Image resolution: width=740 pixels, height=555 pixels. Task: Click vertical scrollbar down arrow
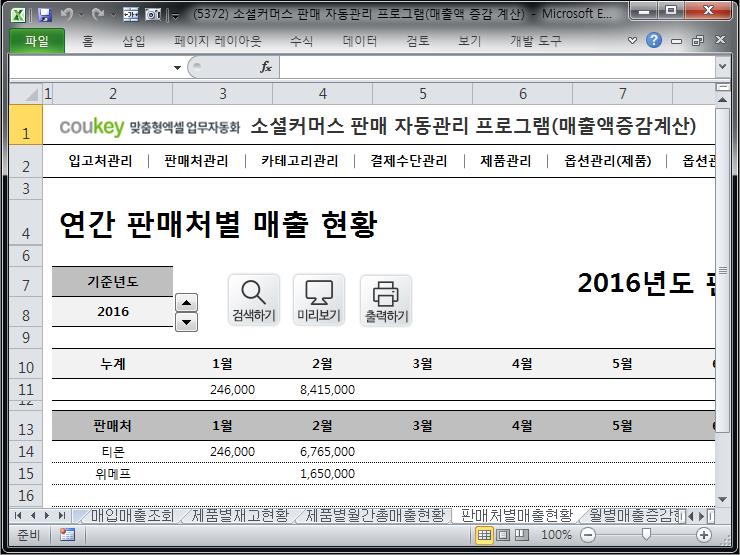[x=723, y=499]
